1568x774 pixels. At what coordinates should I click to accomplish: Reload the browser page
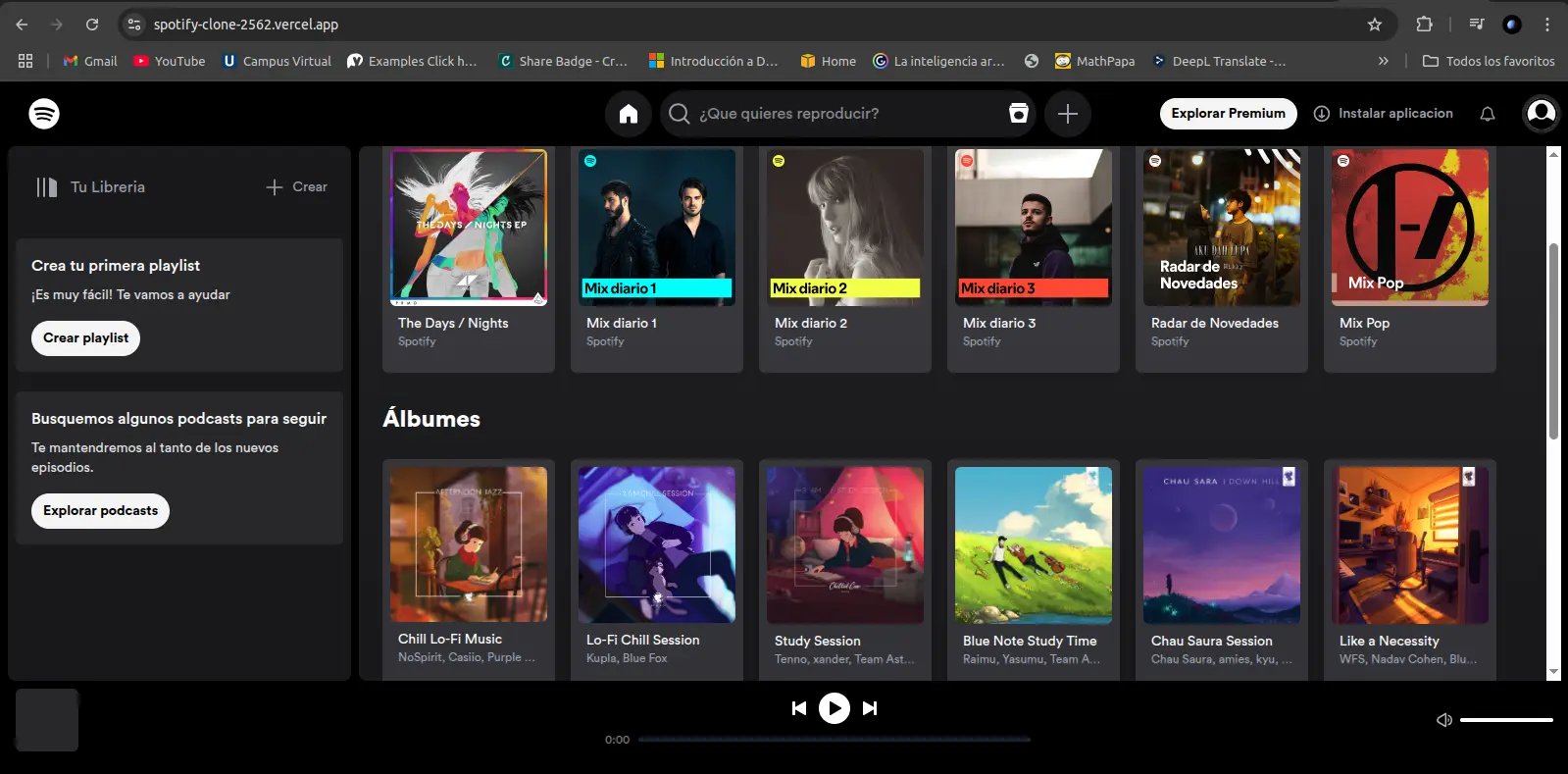tap(92, 25)
